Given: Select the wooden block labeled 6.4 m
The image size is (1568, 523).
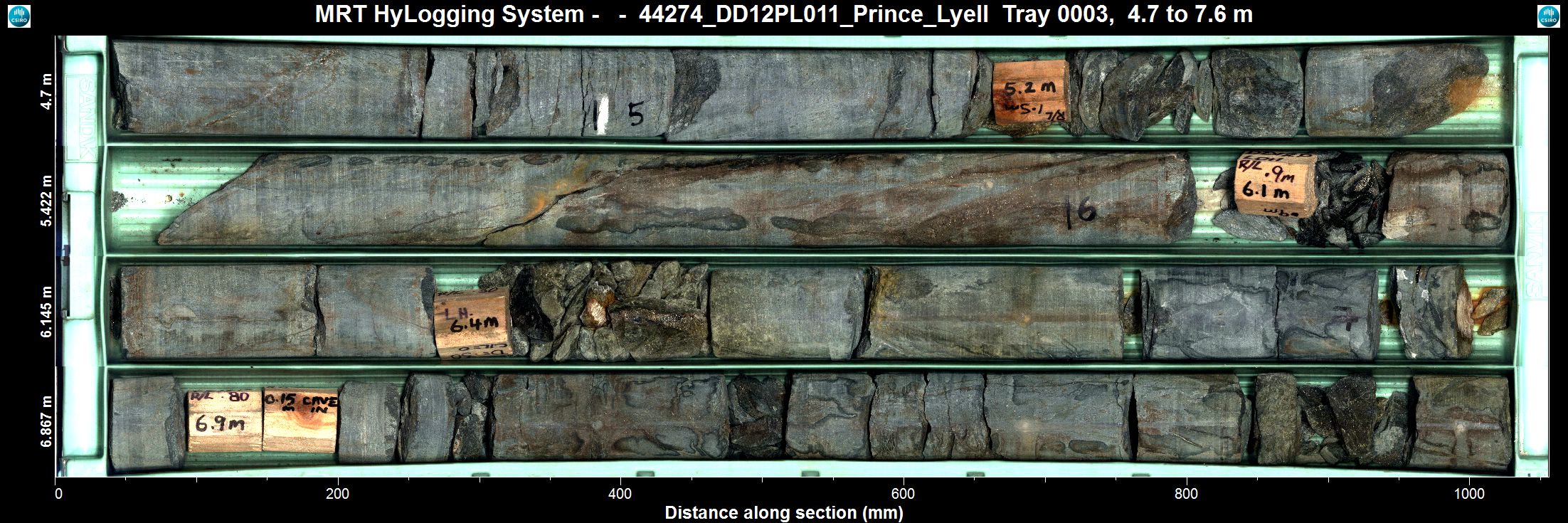Looking at the screenshot, I should coord(472,325).
